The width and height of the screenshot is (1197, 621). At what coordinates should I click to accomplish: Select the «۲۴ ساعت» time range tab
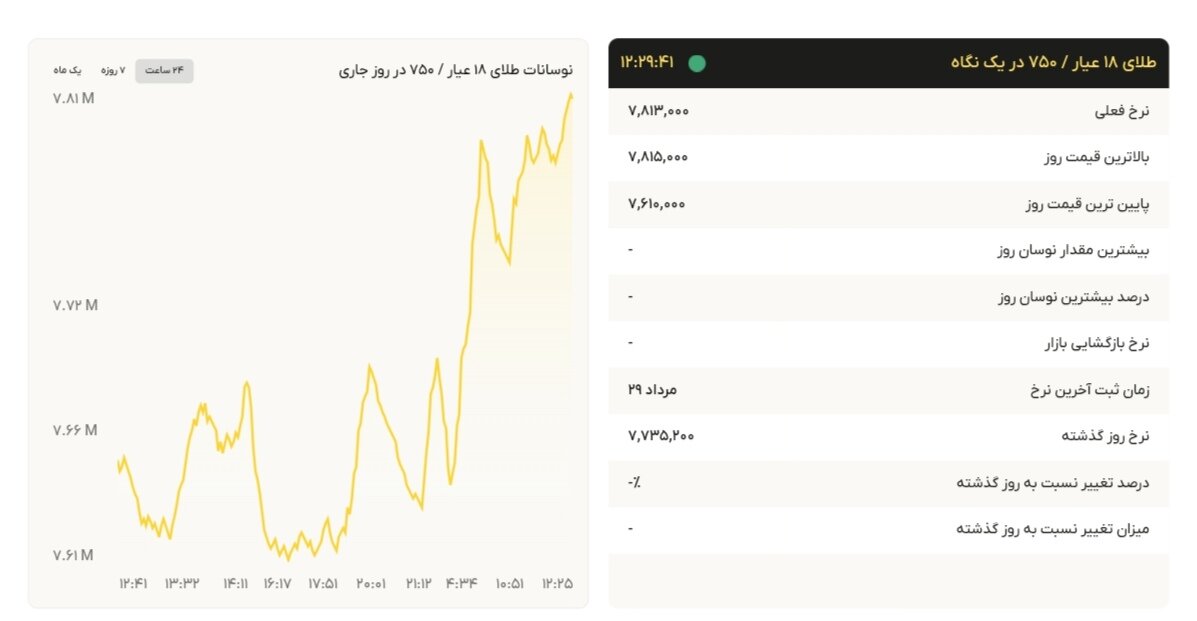pos(163,70)
